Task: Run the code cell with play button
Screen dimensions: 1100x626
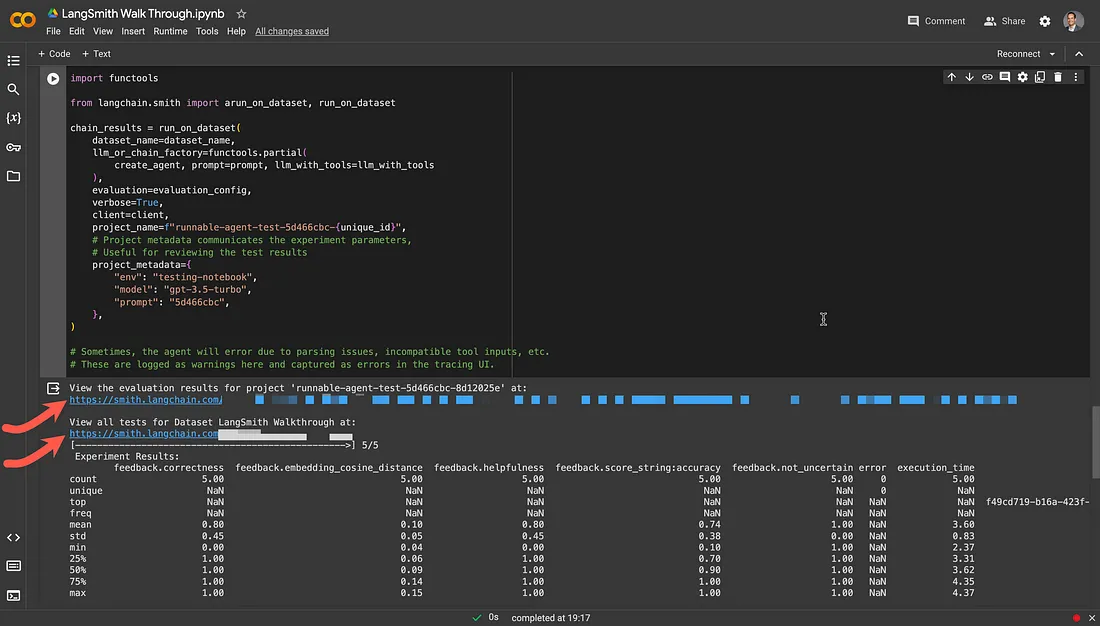Action: click(x=53, y=79)
